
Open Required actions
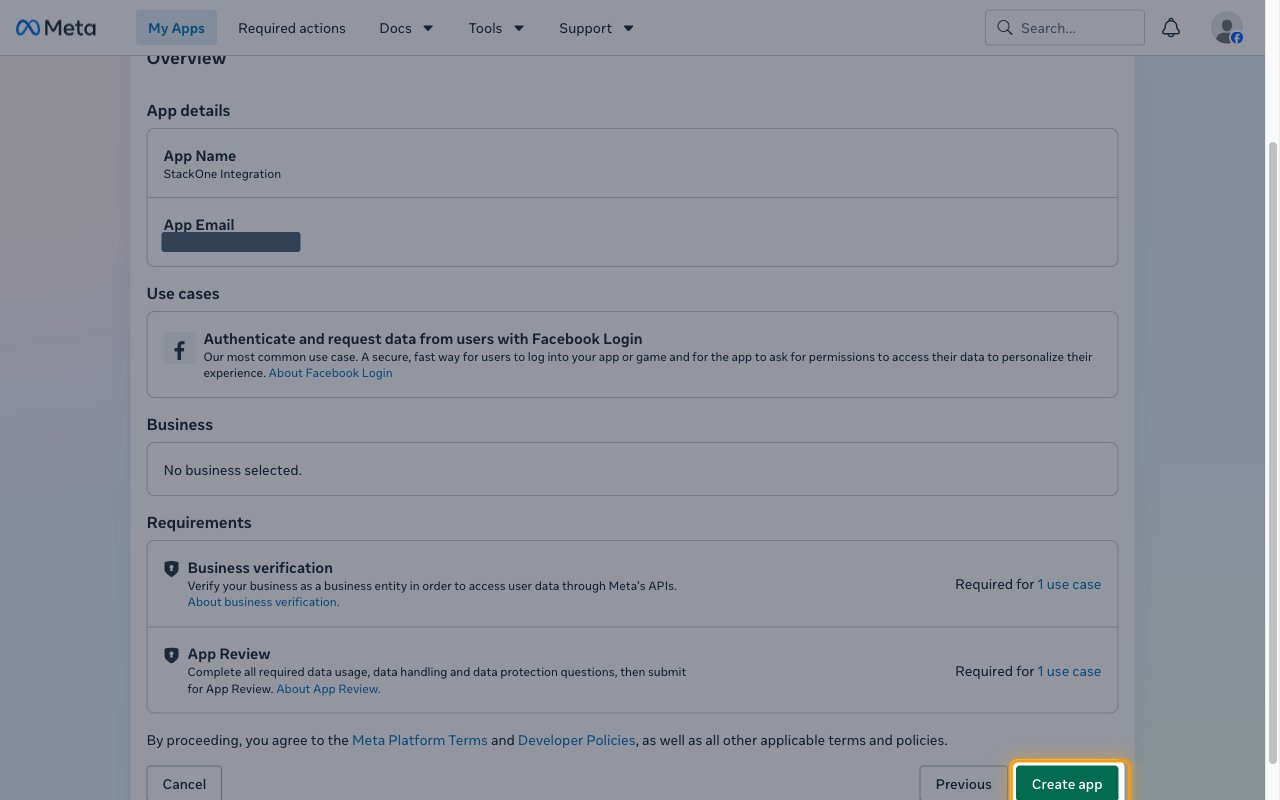point(292,28)
